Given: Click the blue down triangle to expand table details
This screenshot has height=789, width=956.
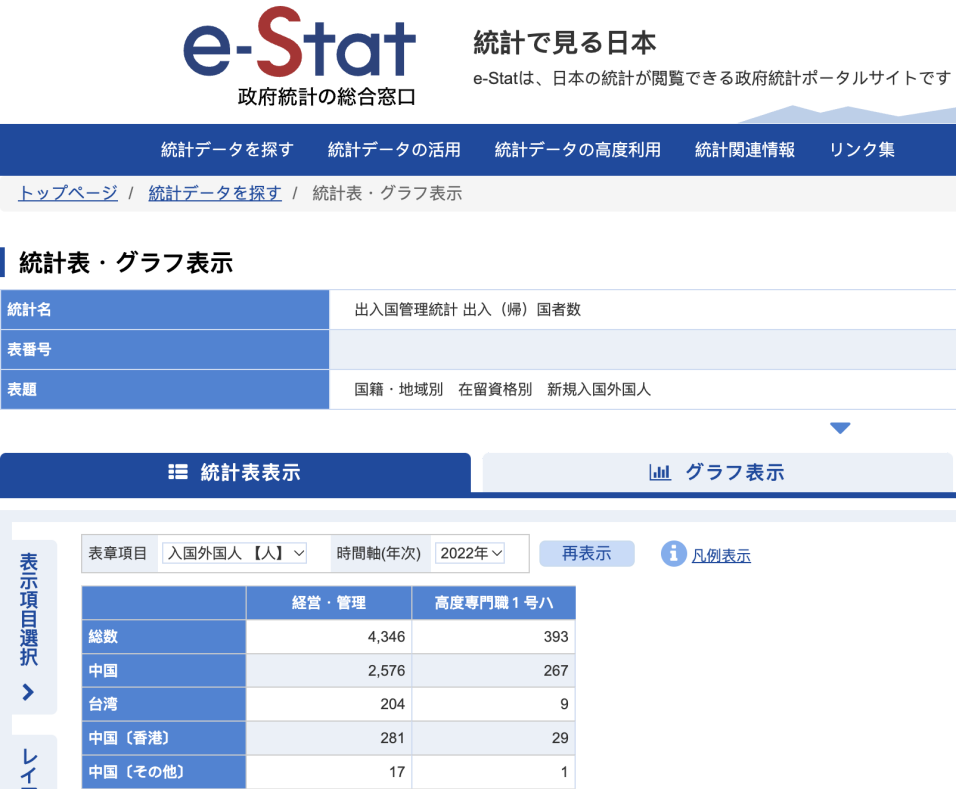Looking at the screenshot, I should point(840,427).
